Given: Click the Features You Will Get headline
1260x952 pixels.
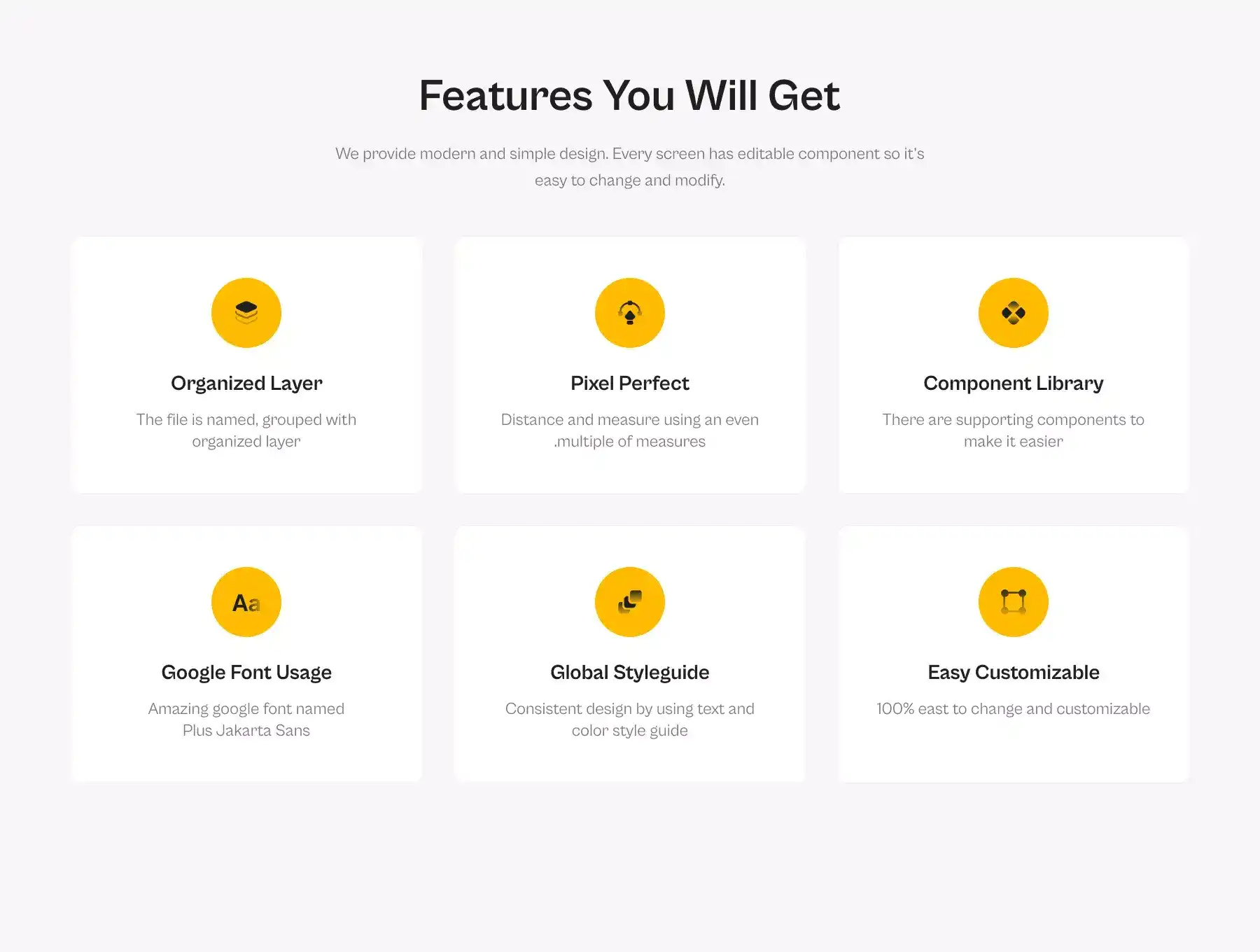Looking at the screenshot, I should (x=629, y=95).
